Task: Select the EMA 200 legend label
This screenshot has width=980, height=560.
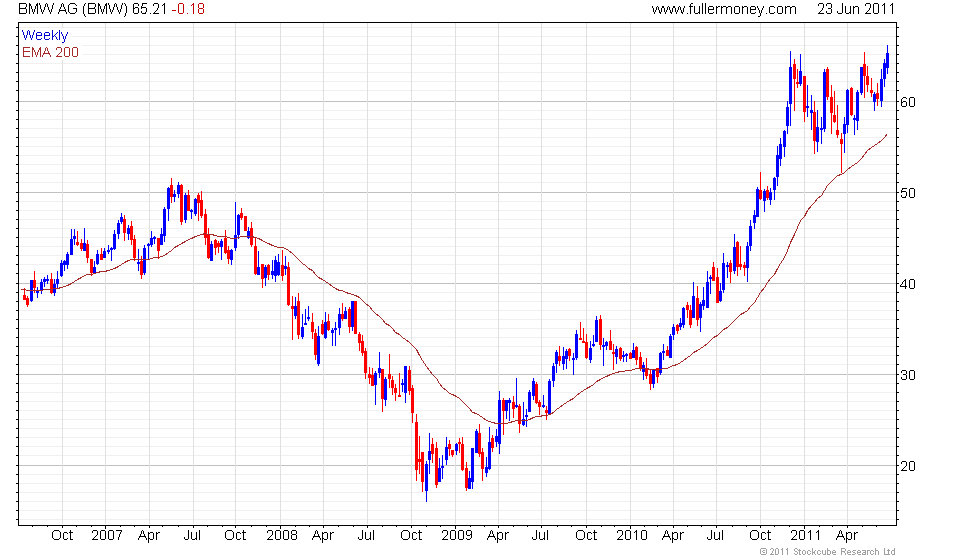Action: [51, 52]
